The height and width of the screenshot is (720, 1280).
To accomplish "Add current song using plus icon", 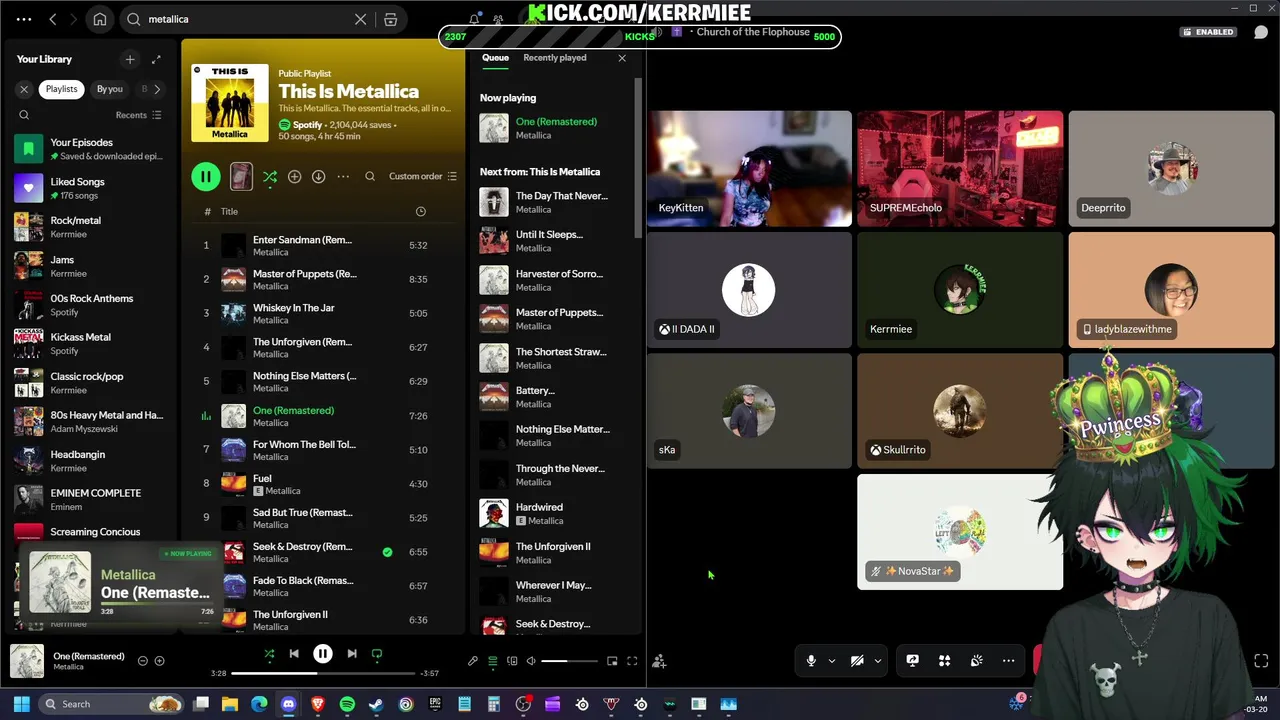I will [159, 661].
